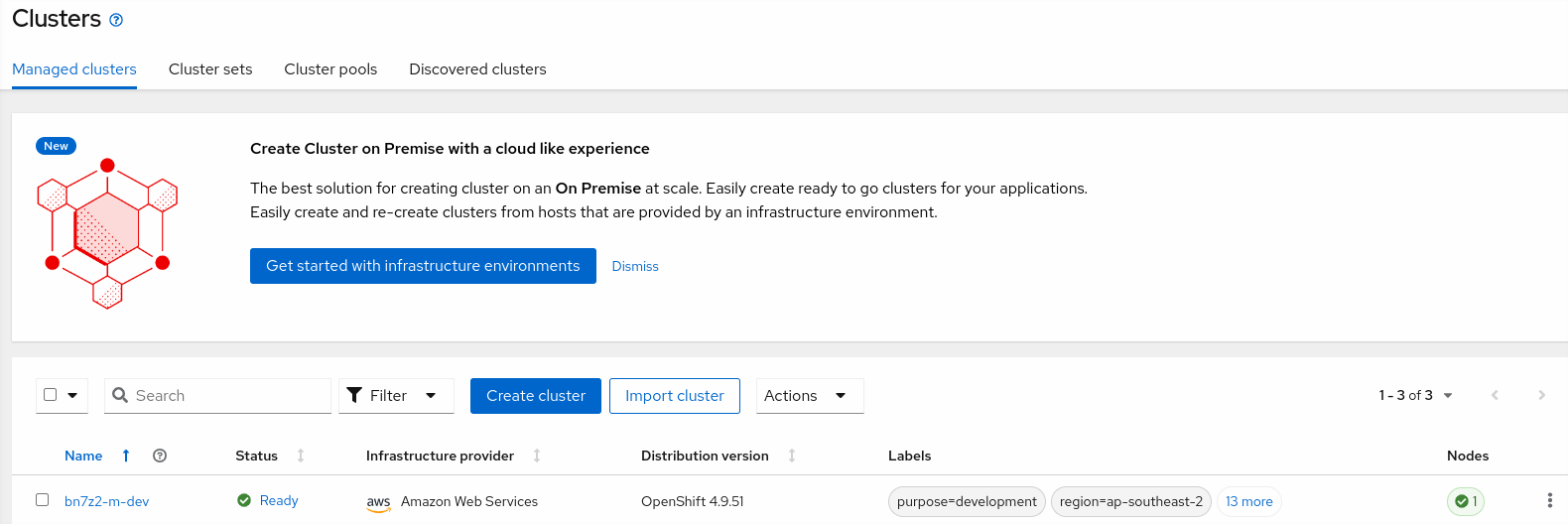
Task: Dismiss the On Premise banner
Action: pyautogui.click(x=635, y=266)
